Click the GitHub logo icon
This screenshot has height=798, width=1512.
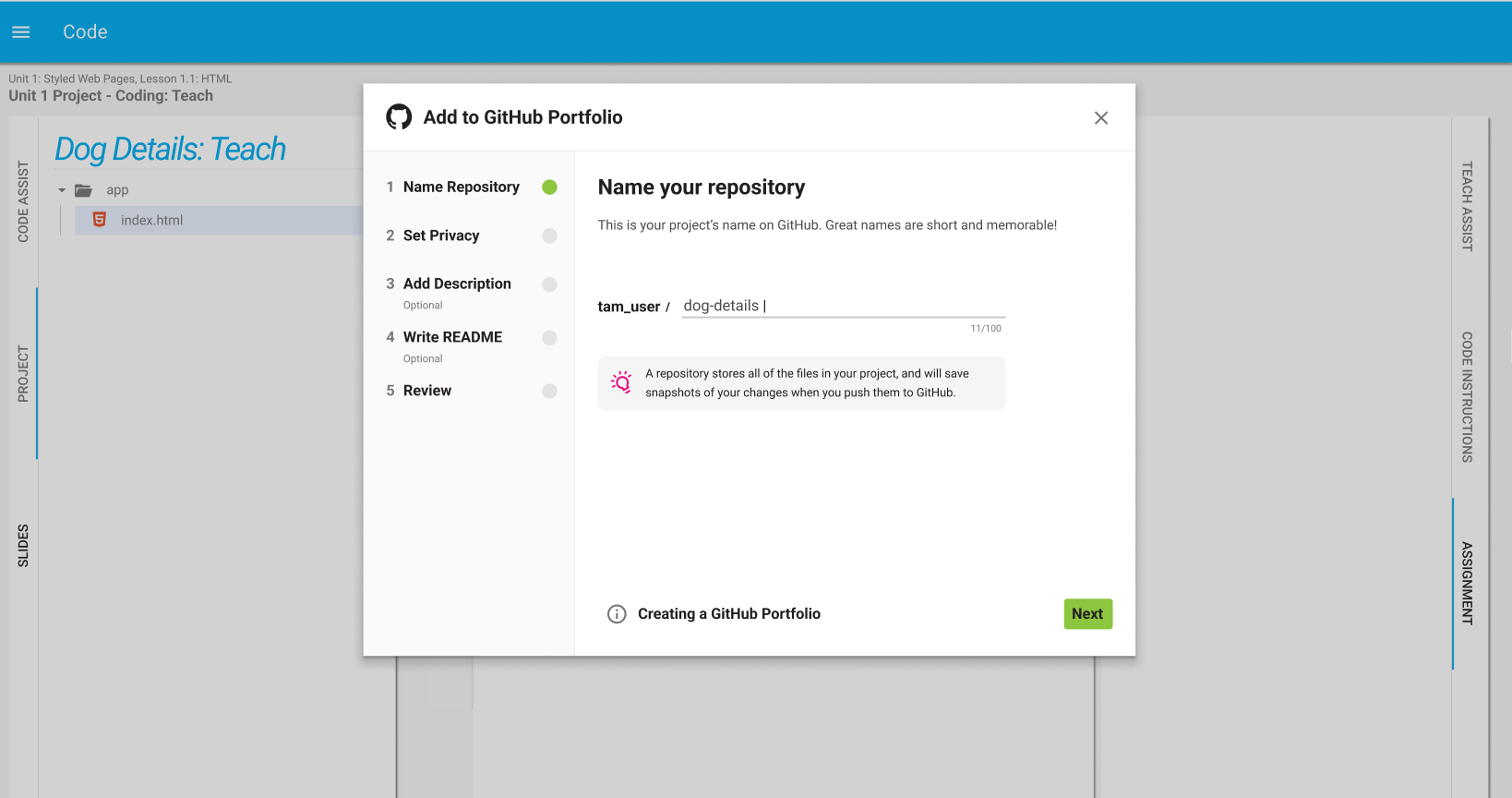(399, 117)
